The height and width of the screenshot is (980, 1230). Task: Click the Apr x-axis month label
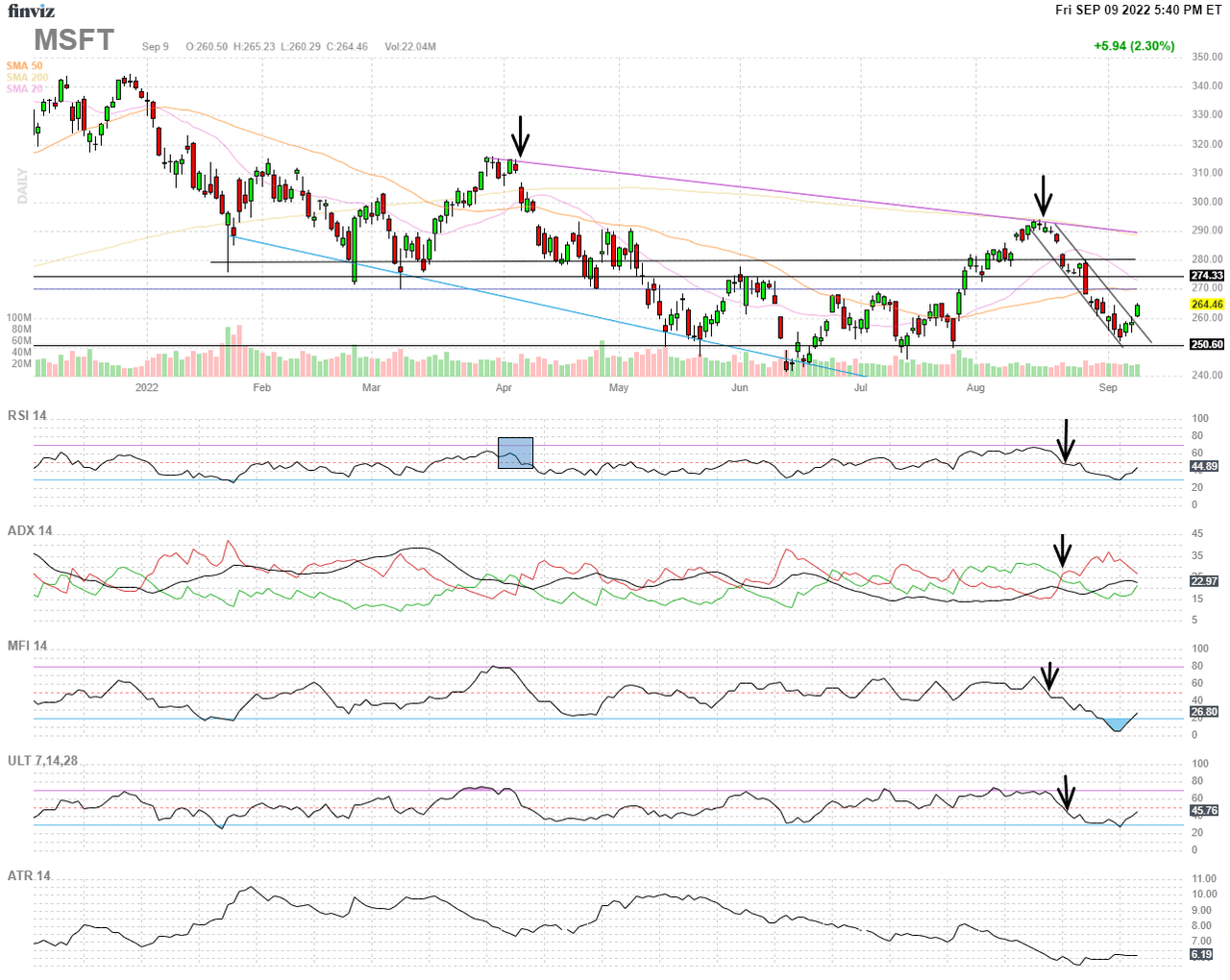pos(504,388)
